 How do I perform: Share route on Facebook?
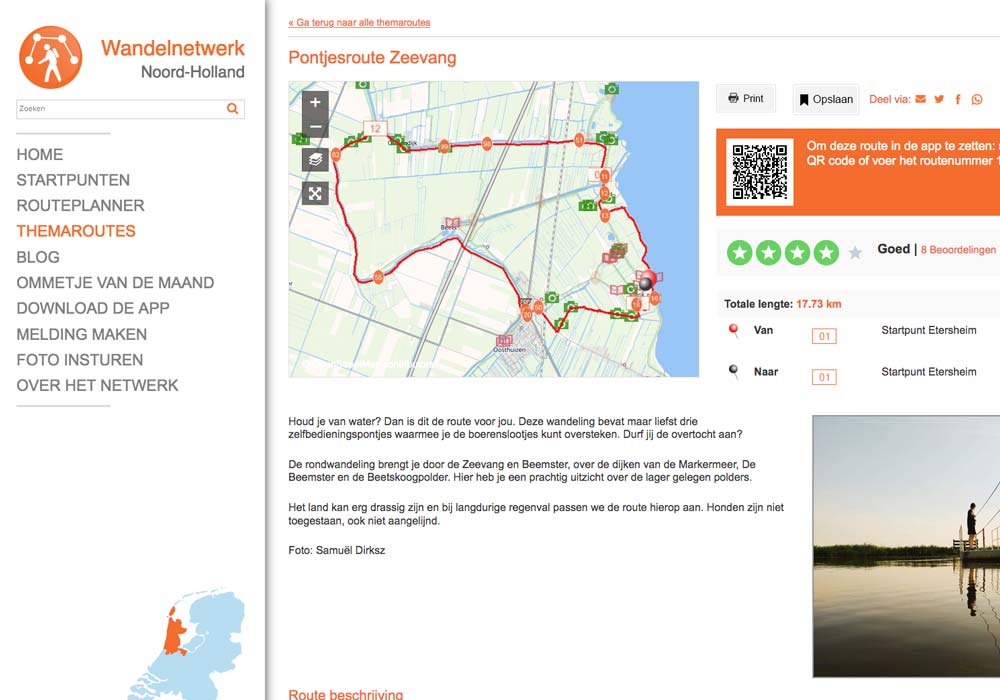pos(958,99)
